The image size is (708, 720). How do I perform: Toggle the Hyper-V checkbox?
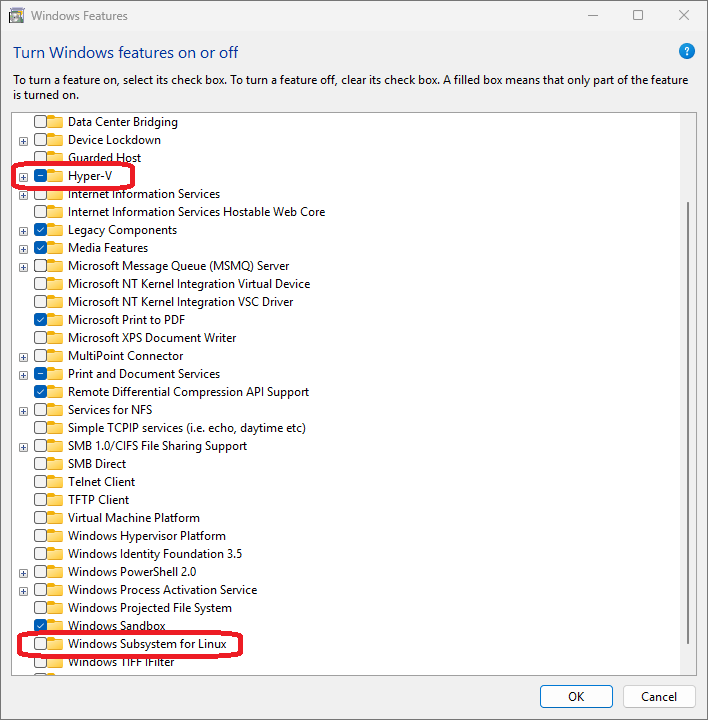(x=40, y=176)
